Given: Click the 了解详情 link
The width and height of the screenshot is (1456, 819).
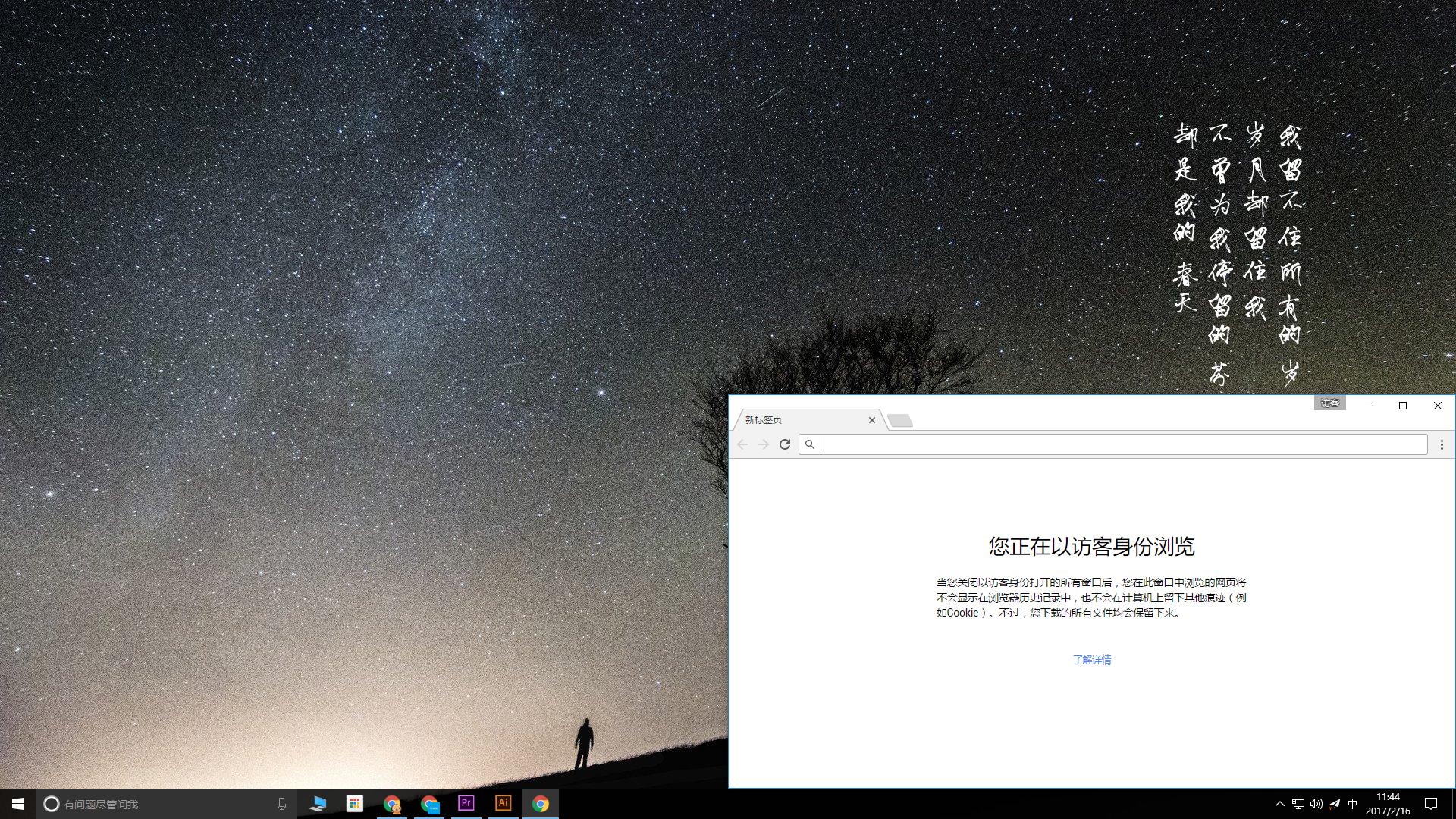Looking at the screenshot, I should (1092, 660).
